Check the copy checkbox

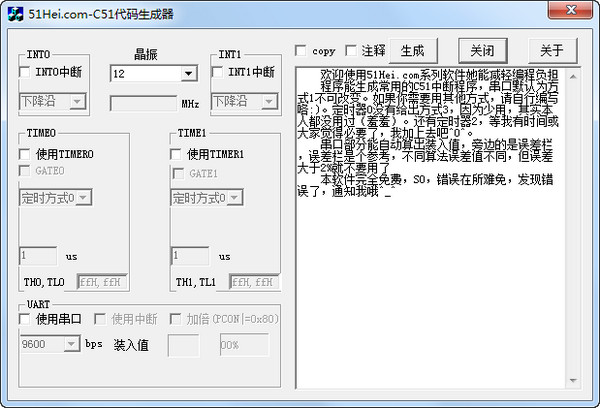click(x=301, y=51)
